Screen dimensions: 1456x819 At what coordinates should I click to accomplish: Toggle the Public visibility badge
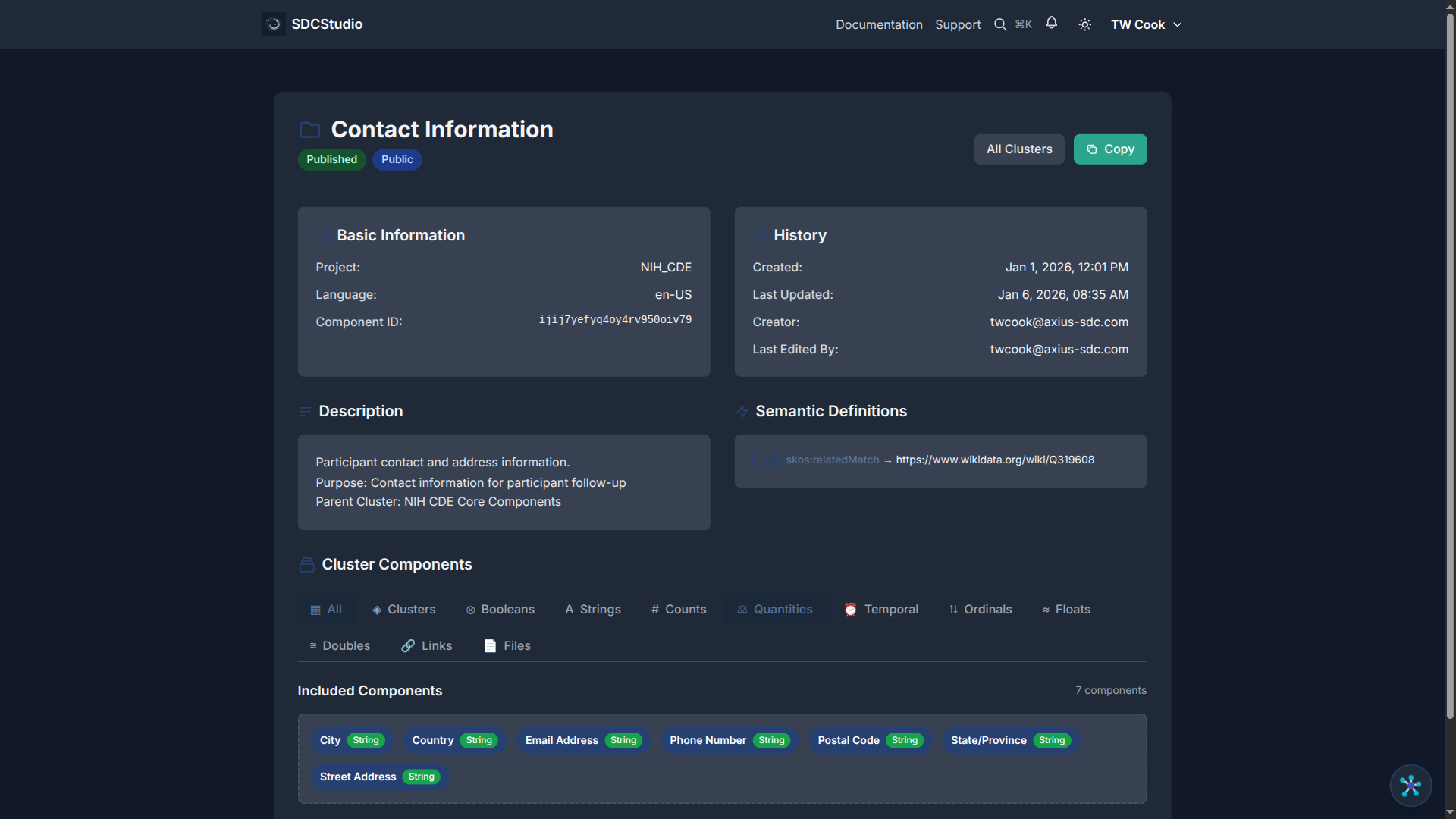tap(397, 159)
